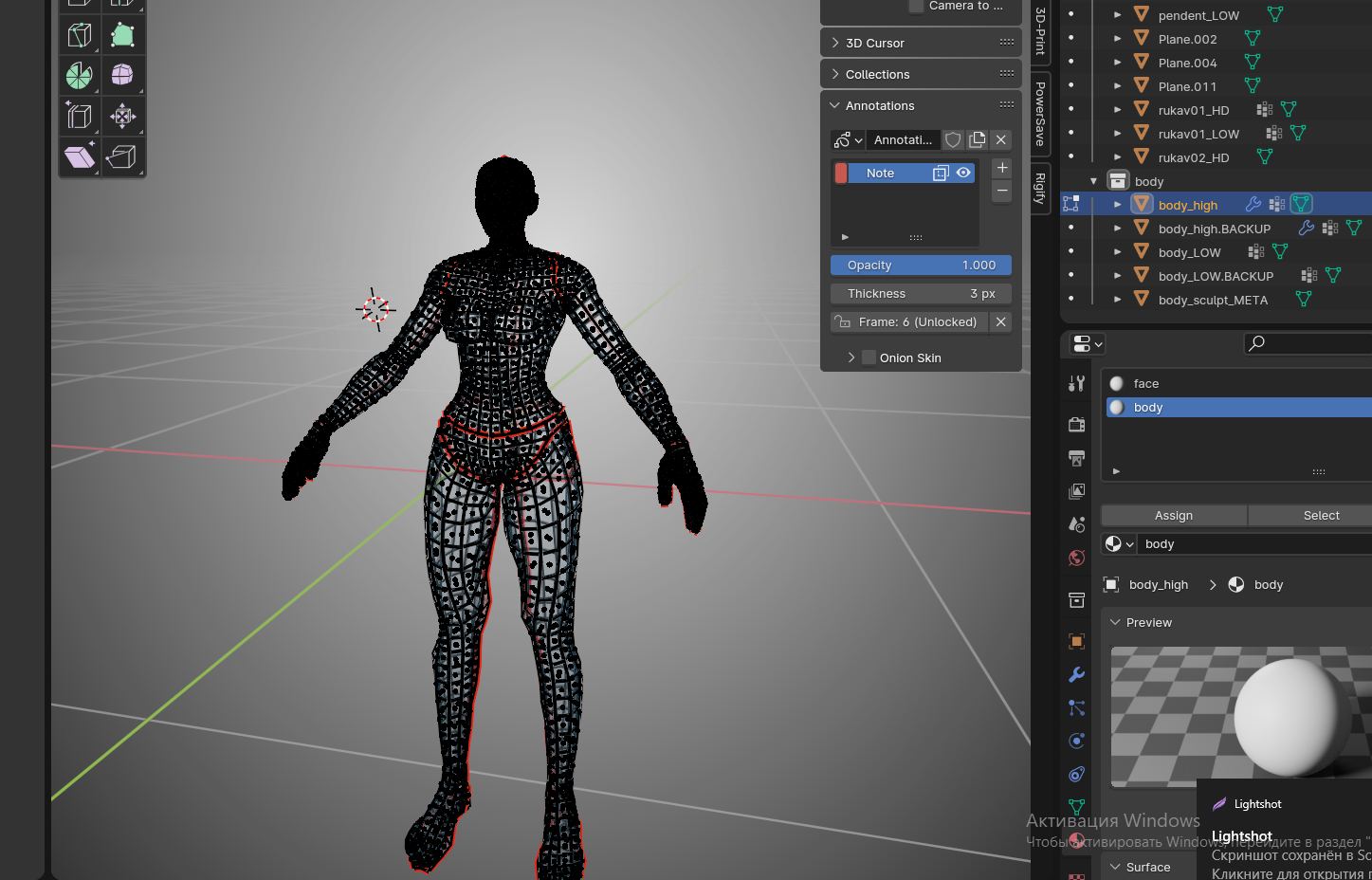Open the Modifiers properties tab
1372x880 pixels.
(1076, 675)
